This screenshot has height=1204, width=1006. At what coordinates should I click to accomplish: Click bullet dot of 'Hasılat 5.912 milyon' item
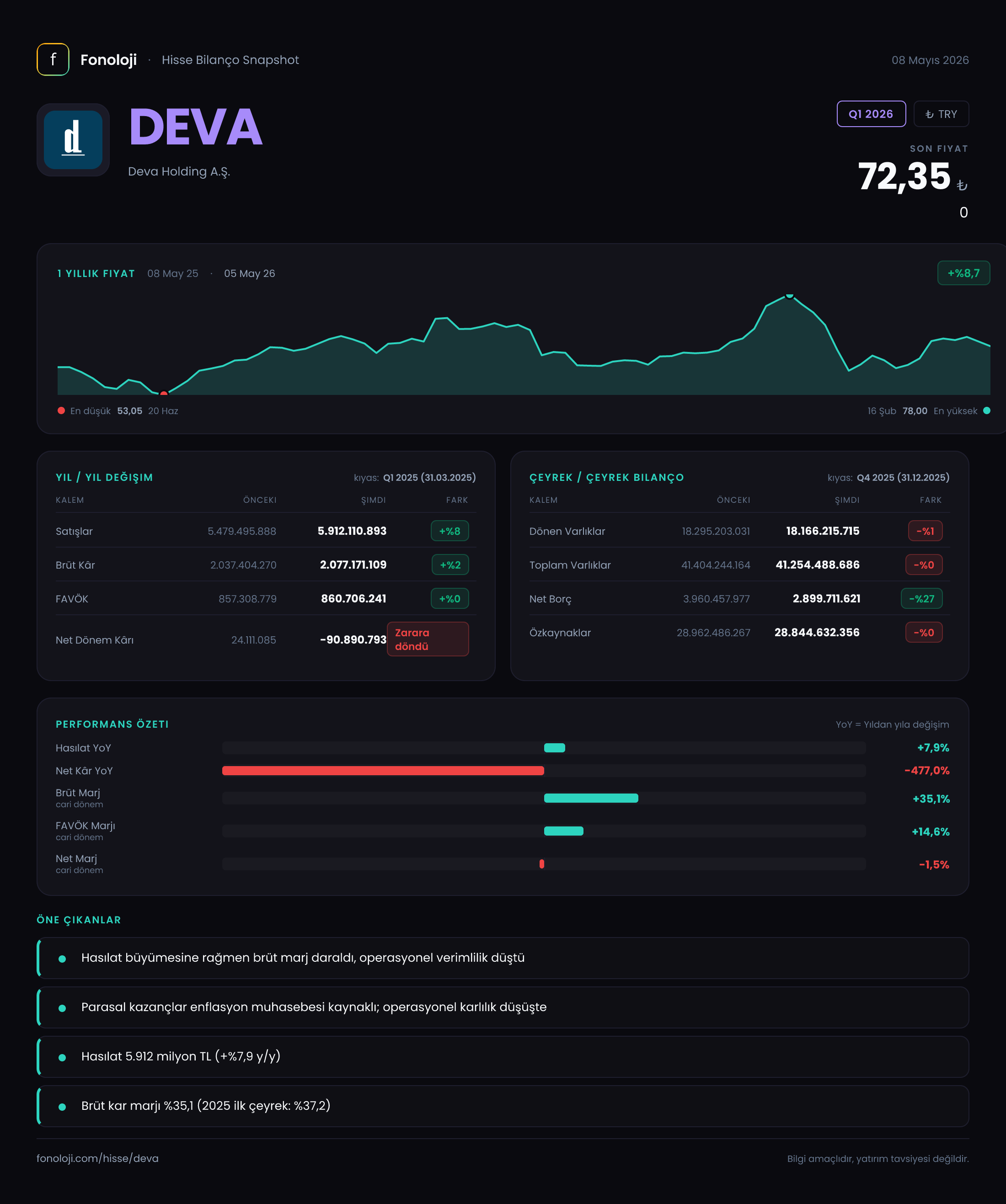click(x=62, y=1057)
